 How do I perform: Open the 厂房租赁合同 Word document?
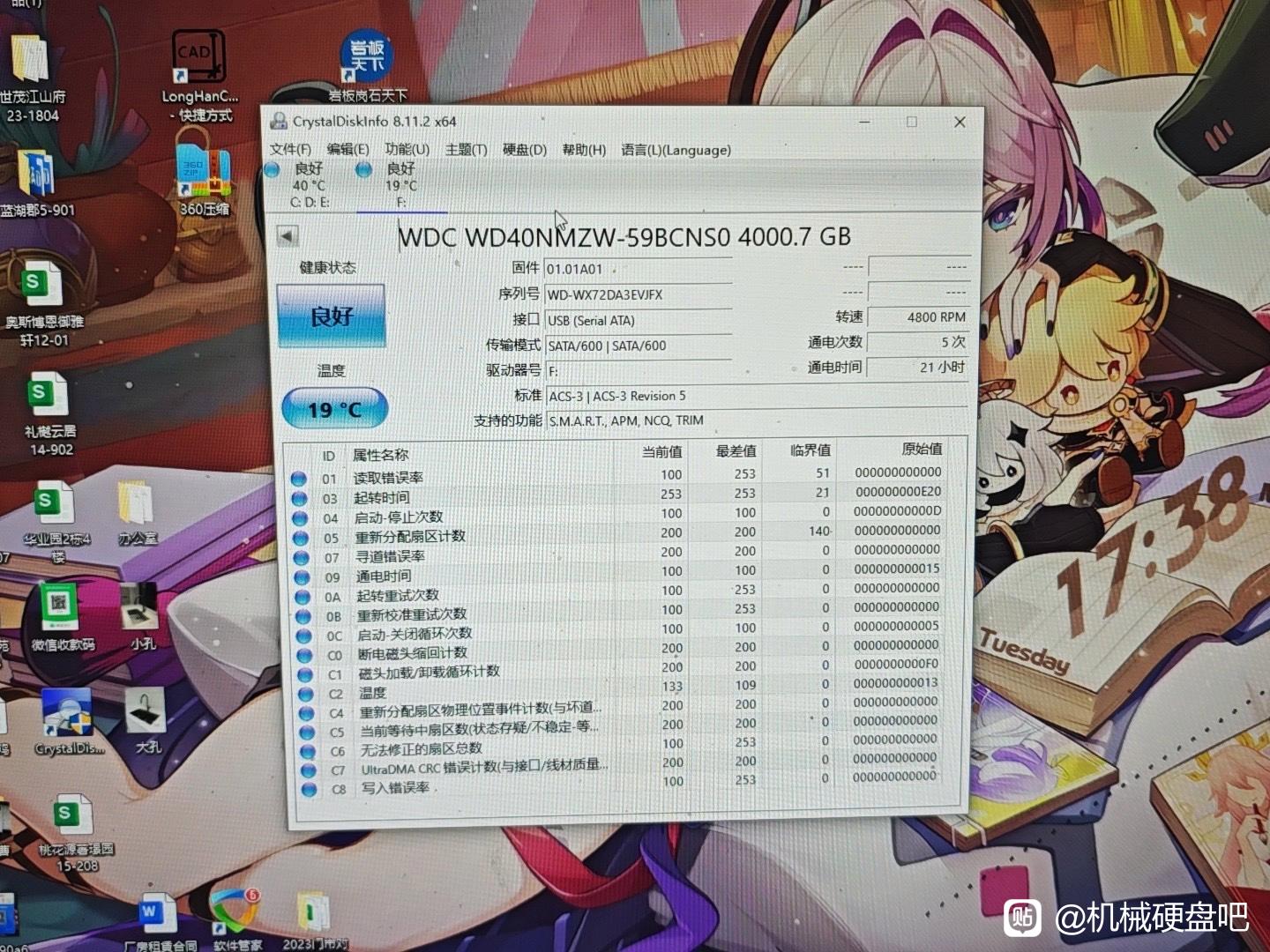coord(159,921)
